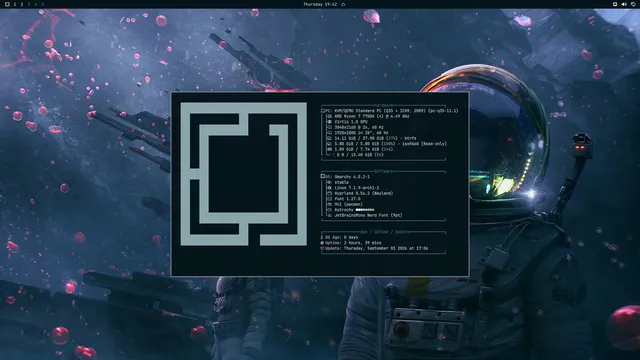
Task: Click the clock showing Thursday 19:42
Action: point(320,4)
